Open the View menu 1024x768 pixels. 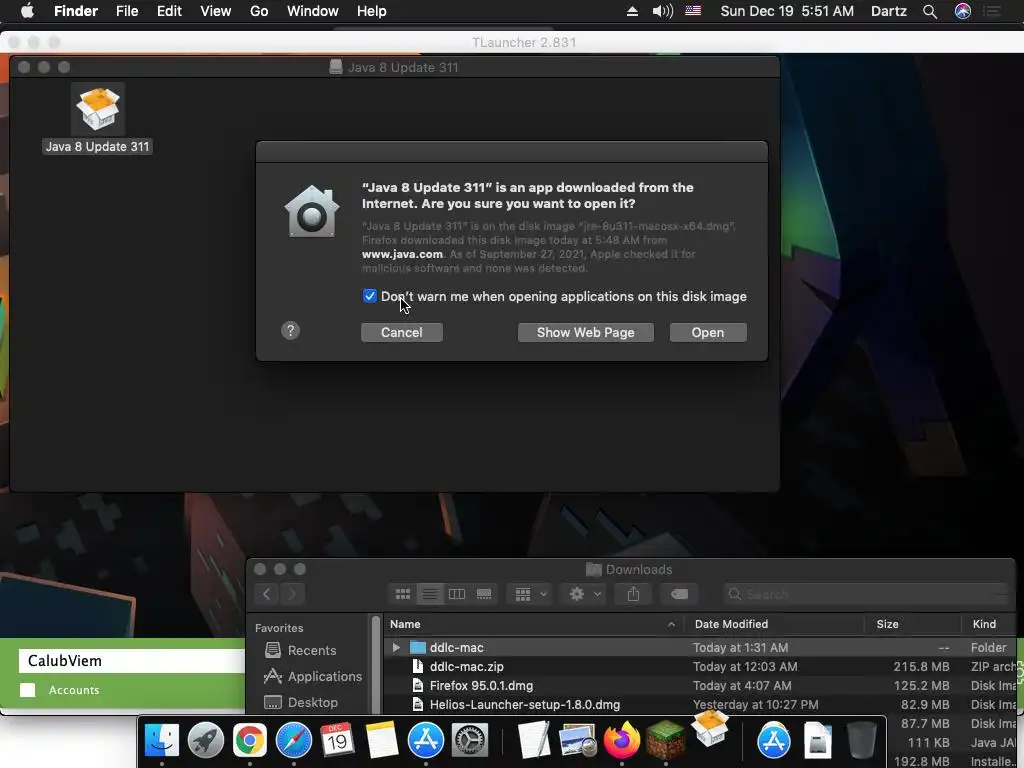pos(216,11)
